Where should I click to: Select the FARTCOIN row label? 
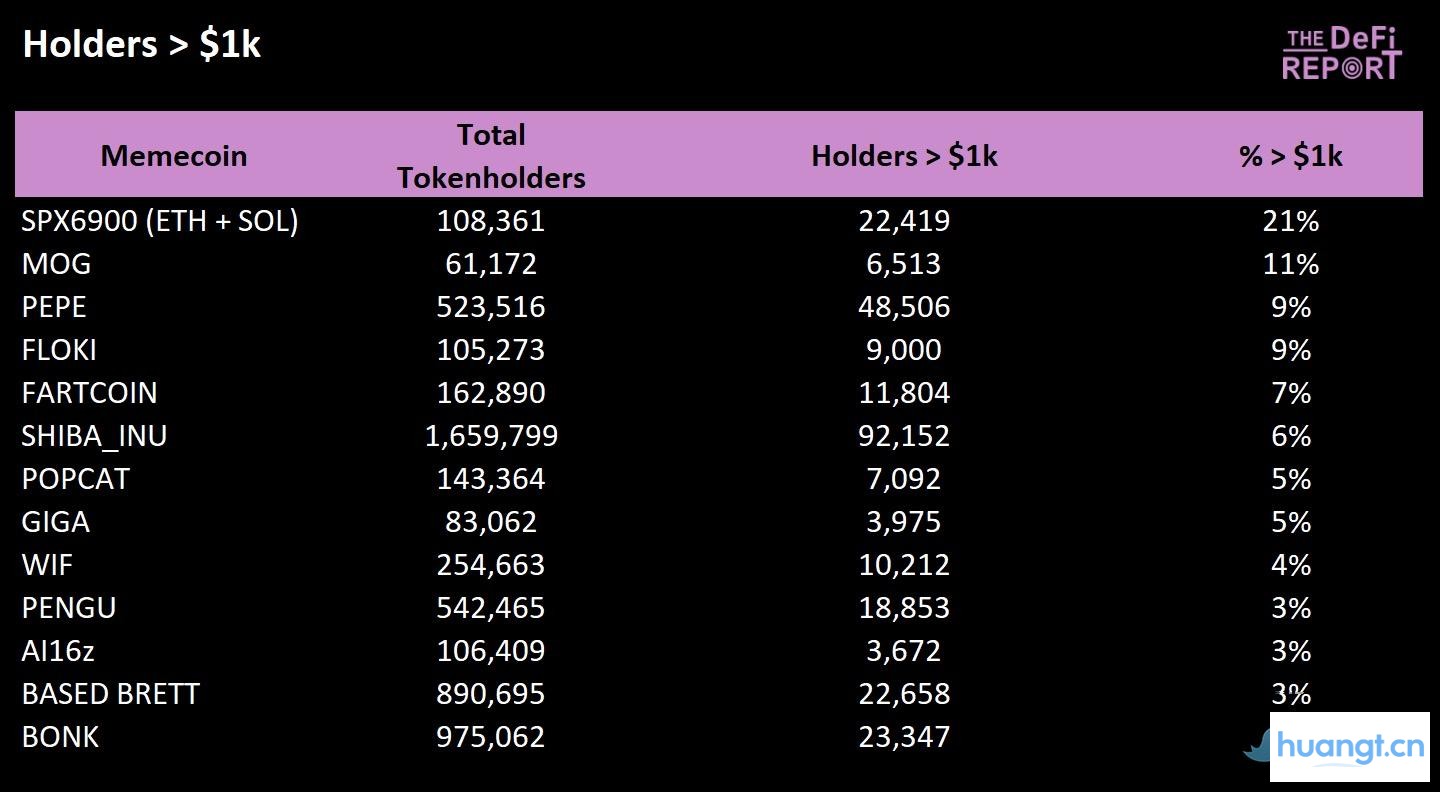pos(89,393)
